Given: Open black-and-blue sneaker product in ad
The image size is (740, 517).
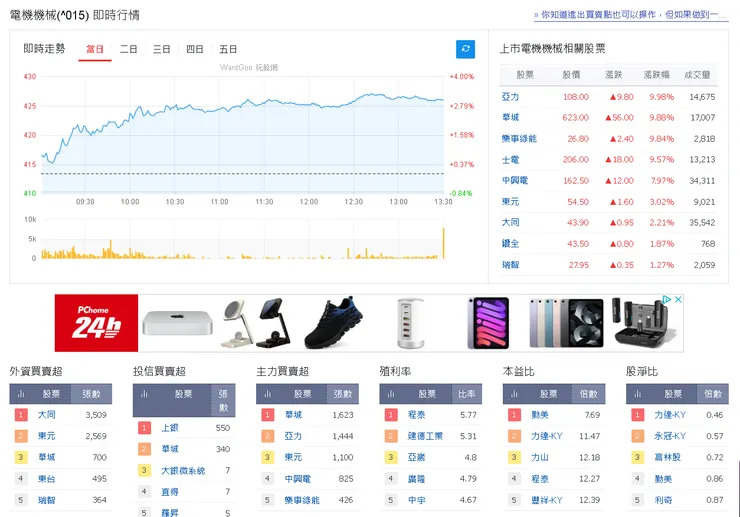Looking at the screenshot, I should coord(334,323).
